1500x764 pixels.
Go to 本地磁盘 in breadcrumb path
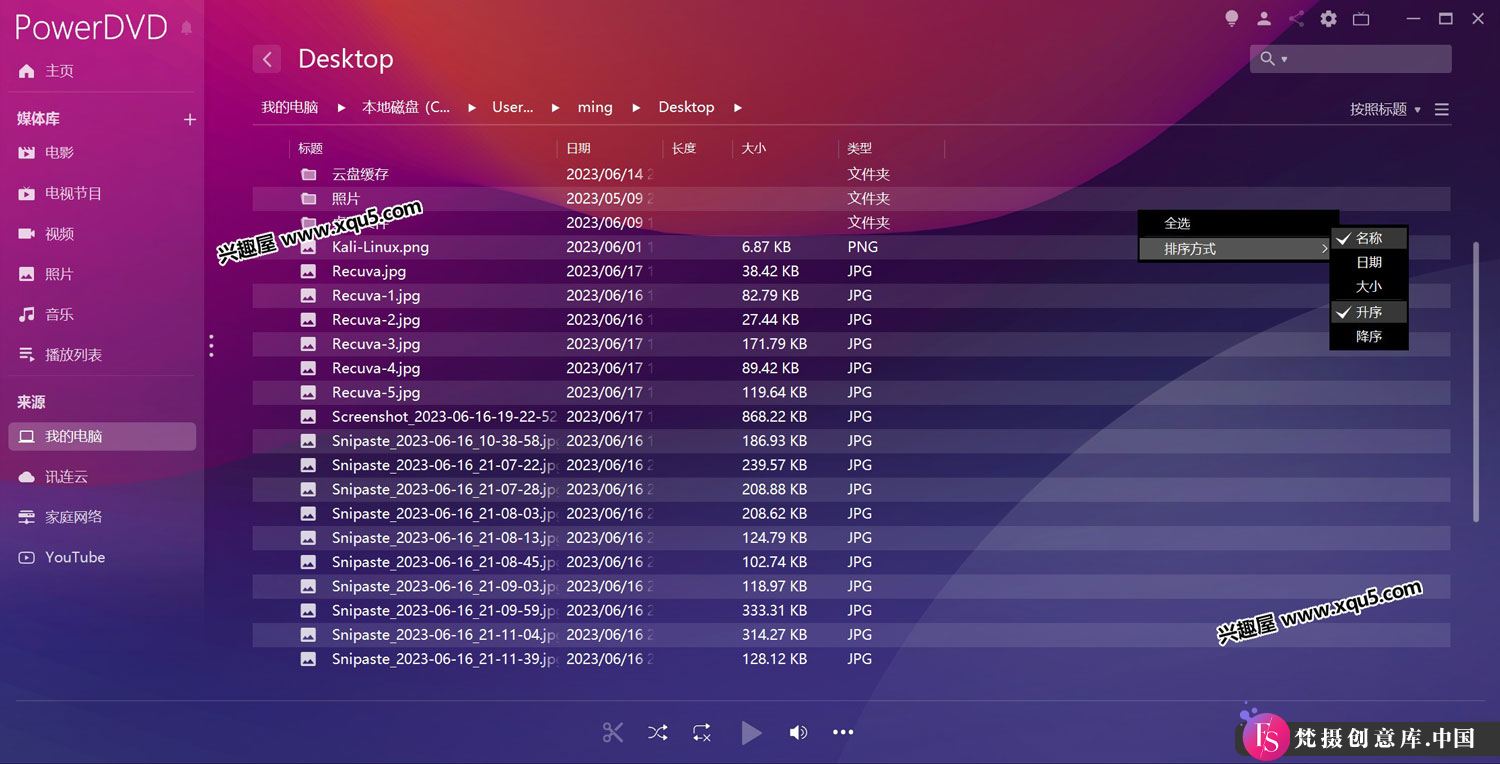406,107
